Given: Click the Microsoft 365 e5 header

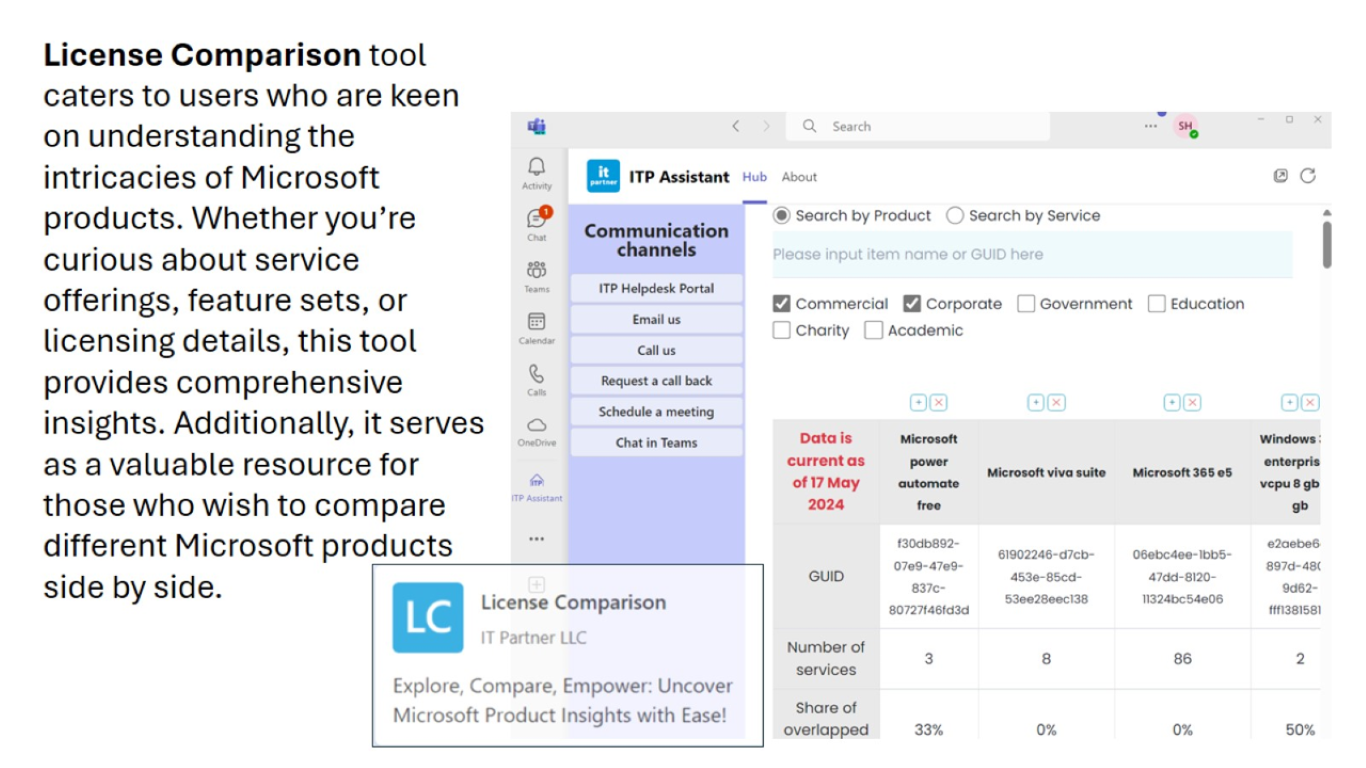Looking at the screenshot, I should click(x=1182, y=472).
